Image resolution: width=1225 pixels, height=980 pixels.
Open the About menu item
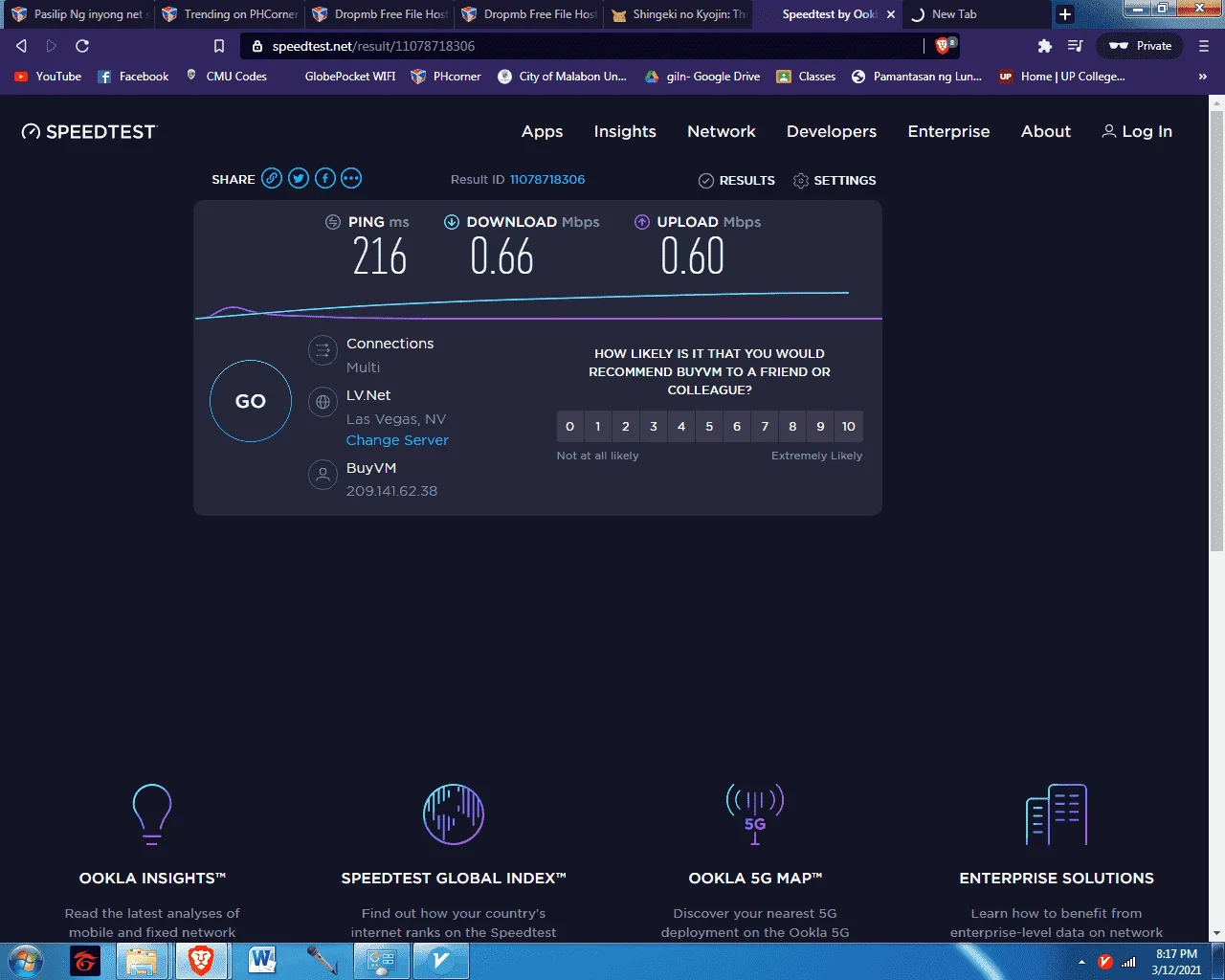click(1046, 132)
